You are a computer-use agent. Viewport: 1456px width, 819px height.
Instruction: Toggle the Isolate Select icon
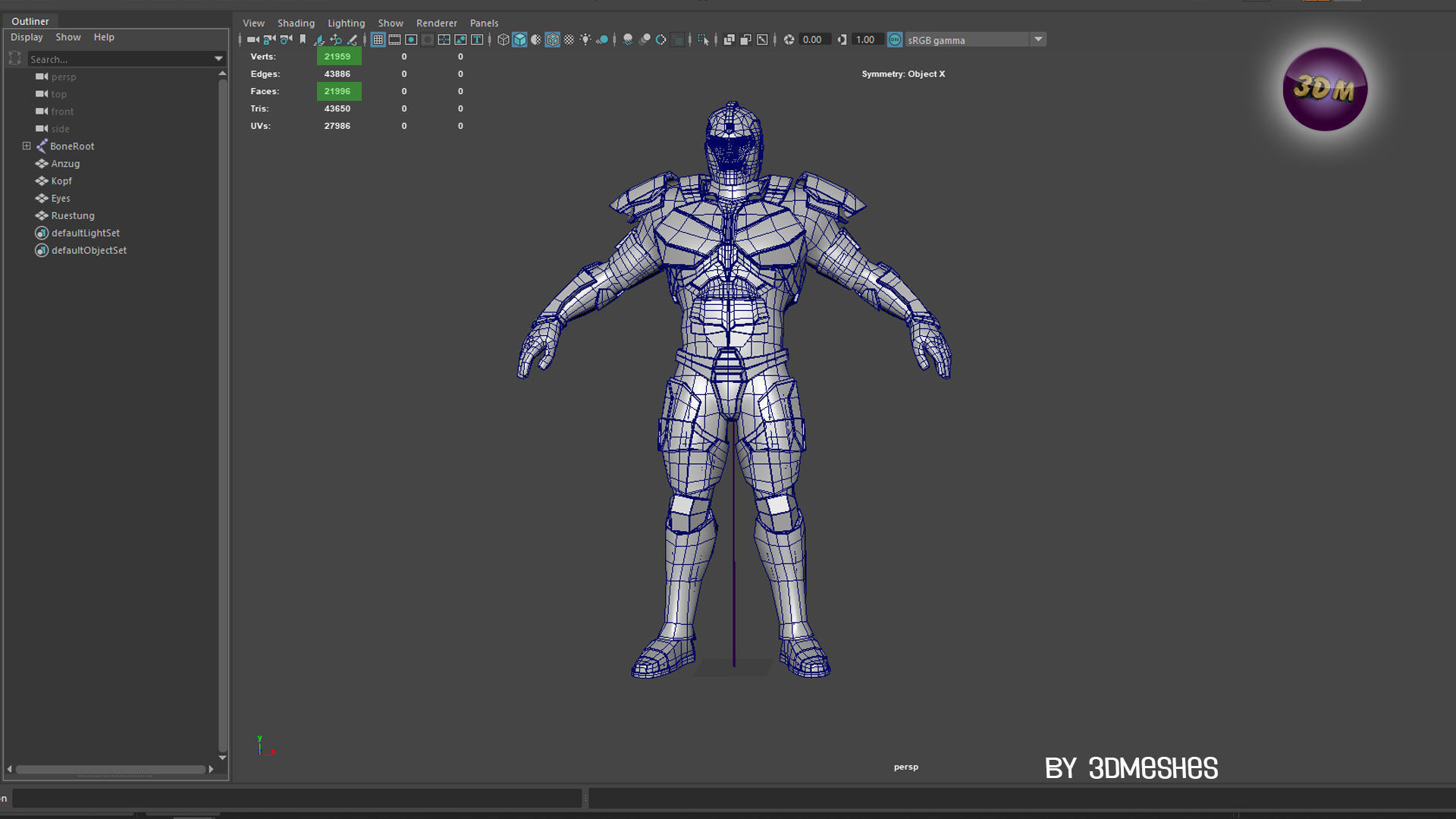pos(703,39)
